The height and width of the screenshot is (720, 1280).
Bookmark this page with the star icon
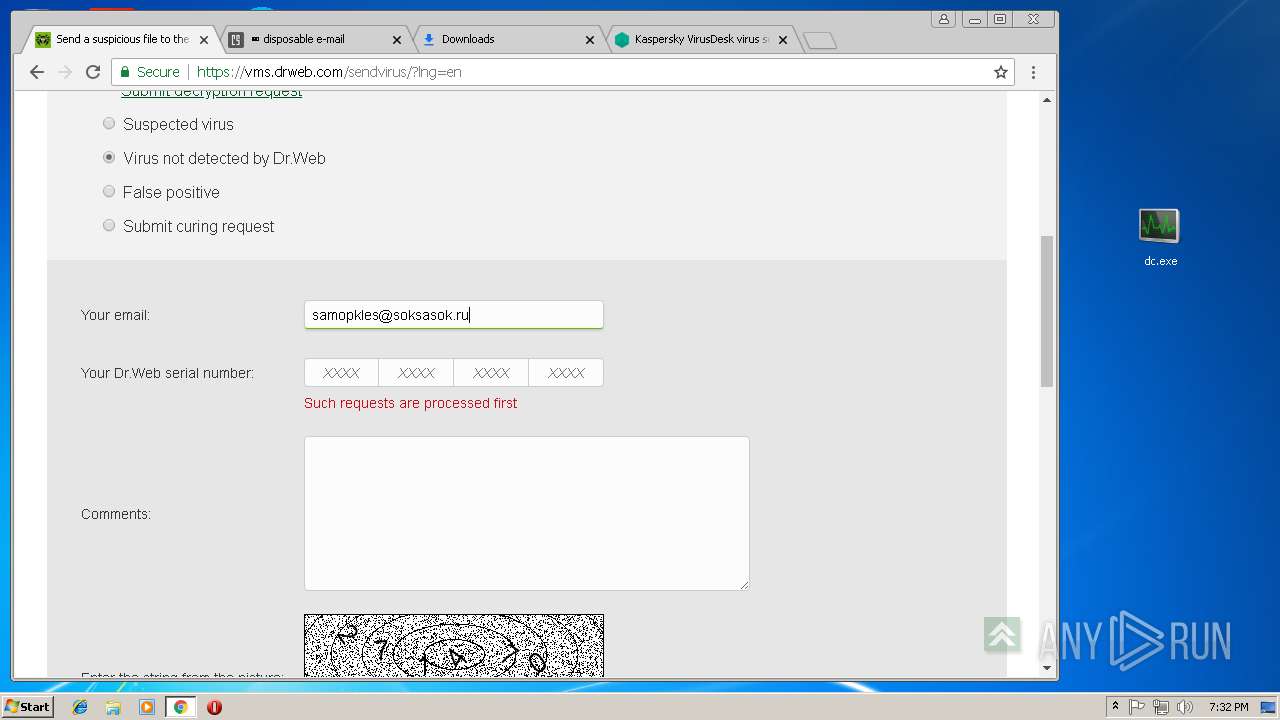tap(1000, 72)
